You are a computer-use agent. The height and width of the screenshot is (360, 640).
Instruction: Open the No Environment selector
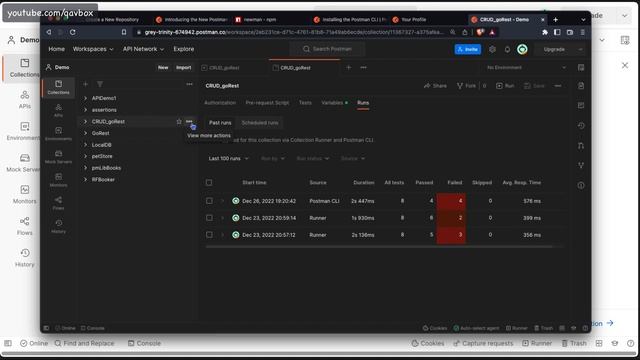coord(526,67)
